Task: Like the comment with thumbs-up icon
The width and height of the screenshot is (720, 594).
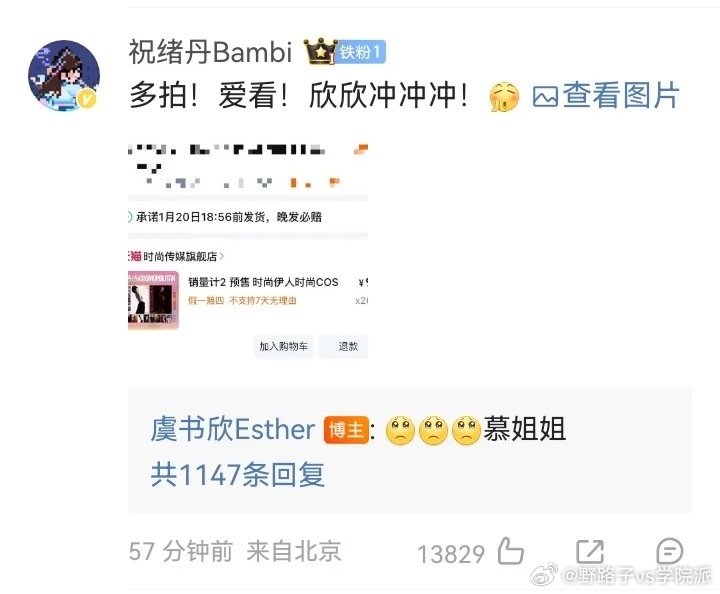Action: click(511, 551)
